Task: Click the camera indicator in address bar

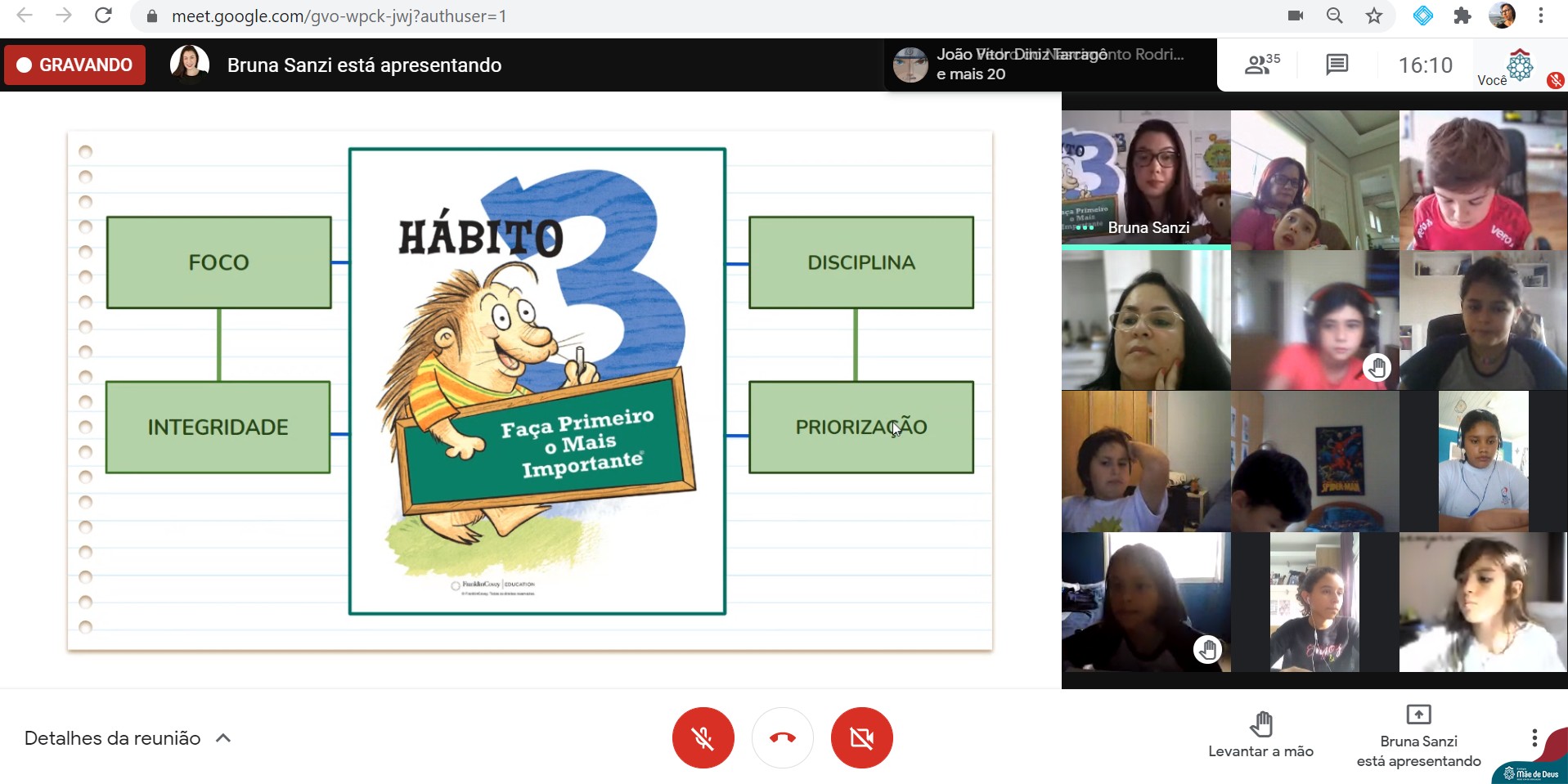Action: pyautogui.click(x=1296, y=16)
